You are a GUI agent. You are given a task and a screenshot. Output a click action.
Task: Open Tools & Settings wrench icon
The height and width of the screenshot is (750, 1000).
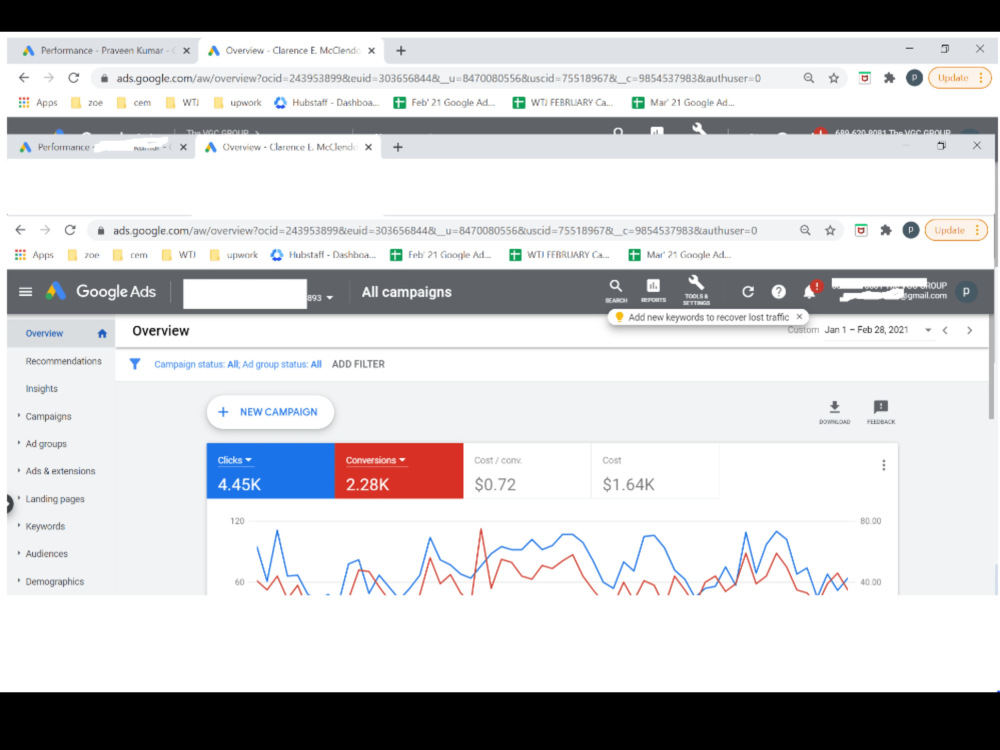tap(696, 290)
